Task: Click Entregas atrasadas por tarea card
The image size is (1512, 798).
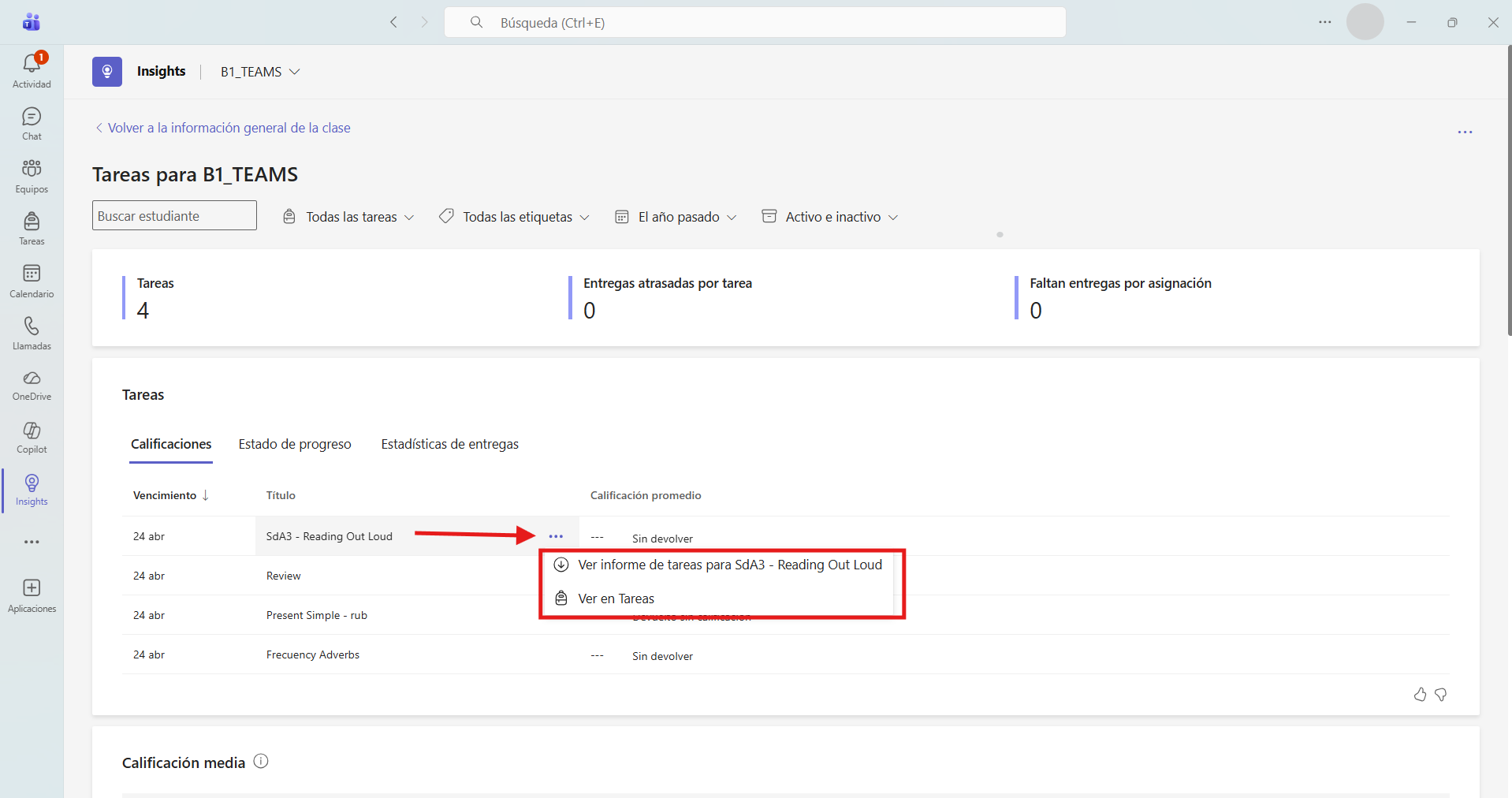Action: coord(661,298)
